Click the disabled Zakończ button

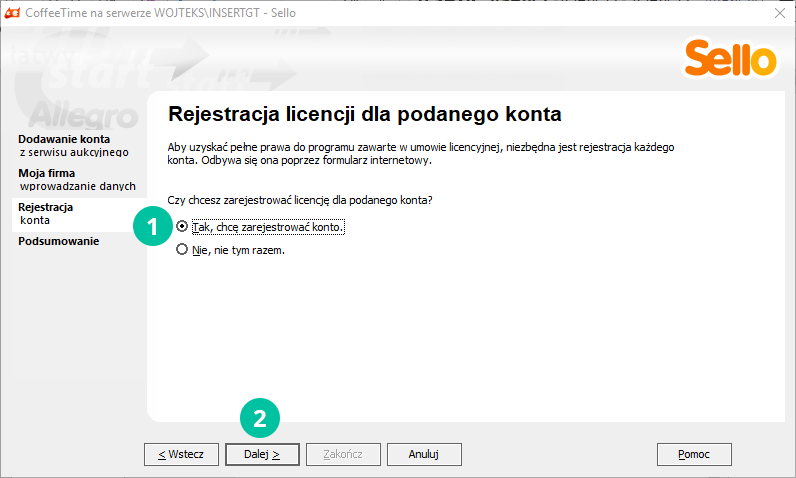pyautogui.click(x=343, y=454)
